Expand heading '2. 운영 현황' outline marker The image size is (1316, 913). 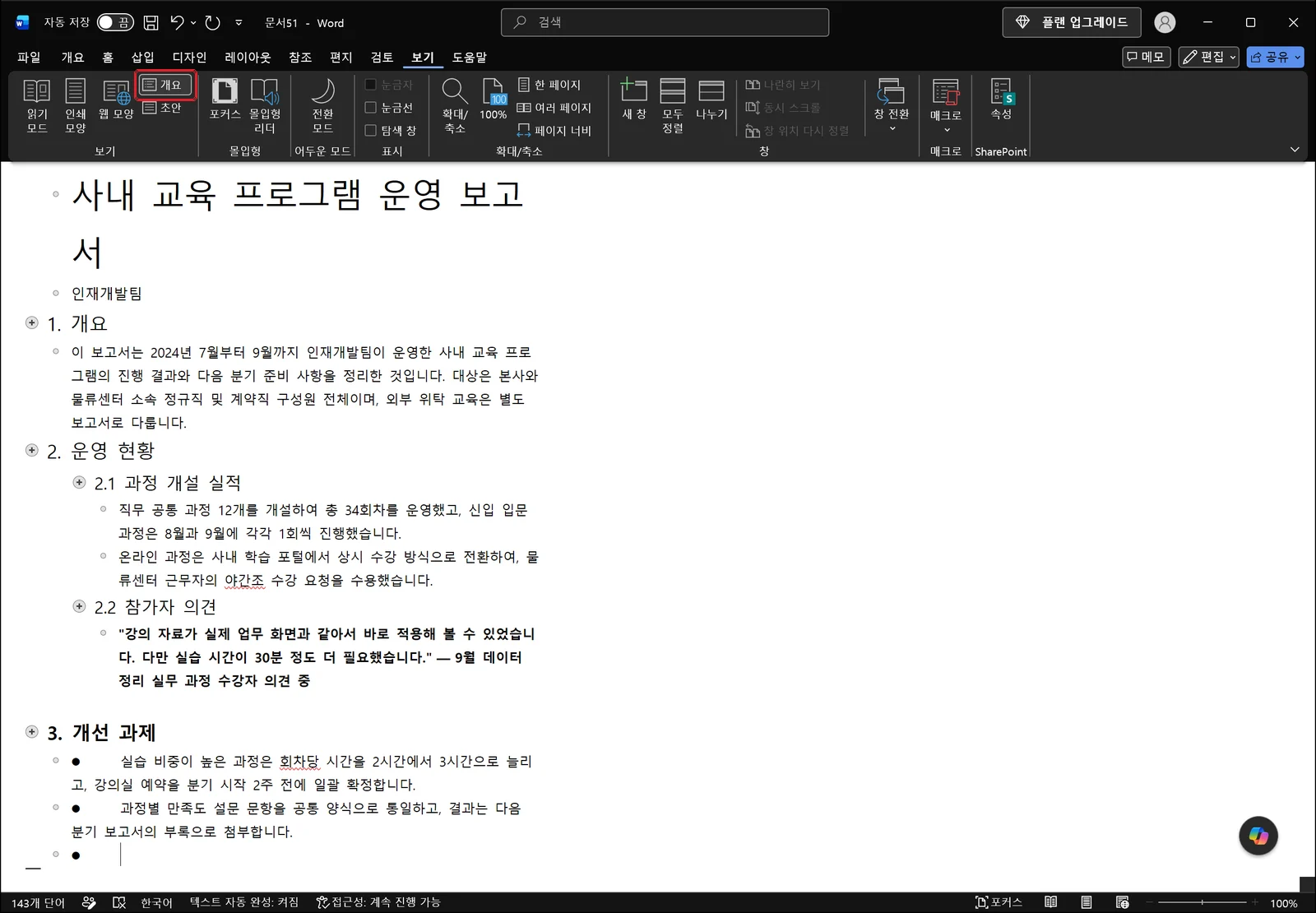click(x=32, y=450)
